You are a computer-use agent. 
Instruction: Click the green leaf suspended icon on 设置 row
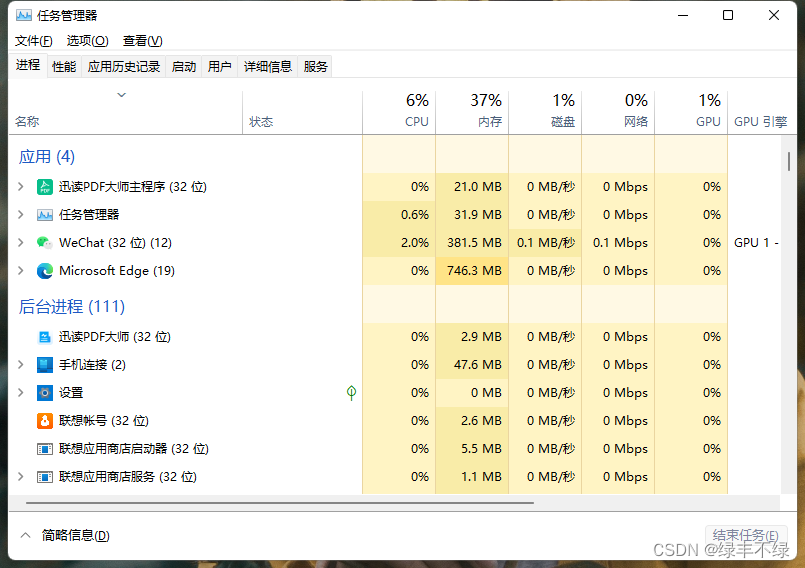tap(351, 393)
